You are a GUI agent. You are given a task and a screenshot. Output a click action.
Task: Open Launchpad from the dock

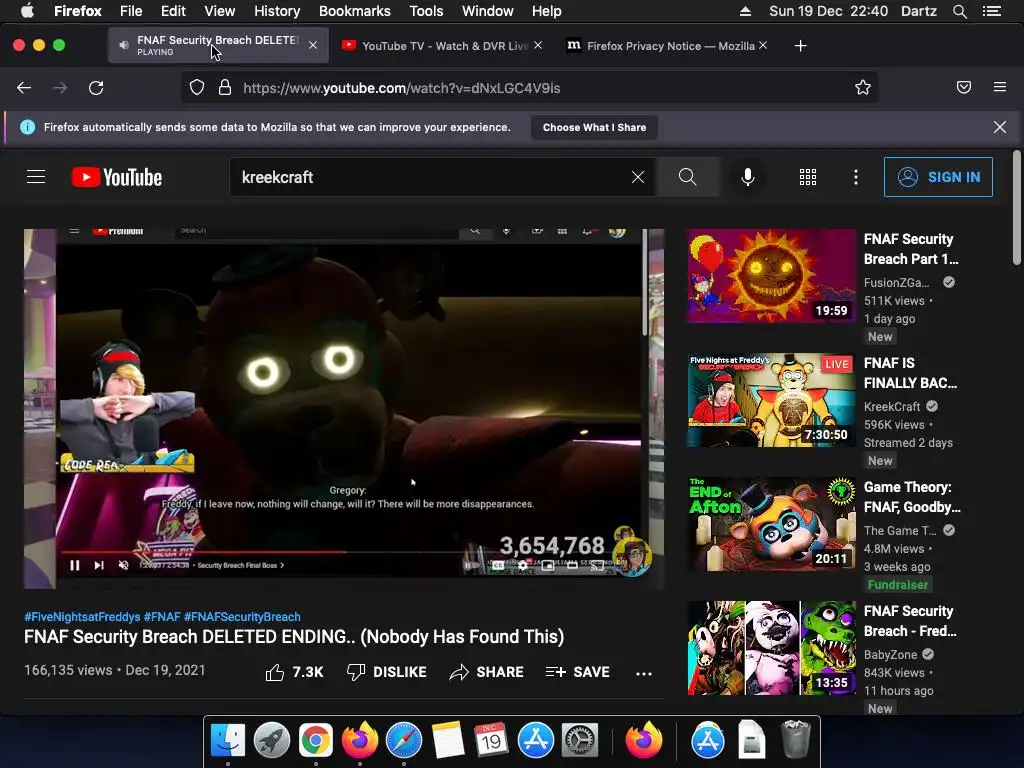pyautogui.click(x=272, y=741)
